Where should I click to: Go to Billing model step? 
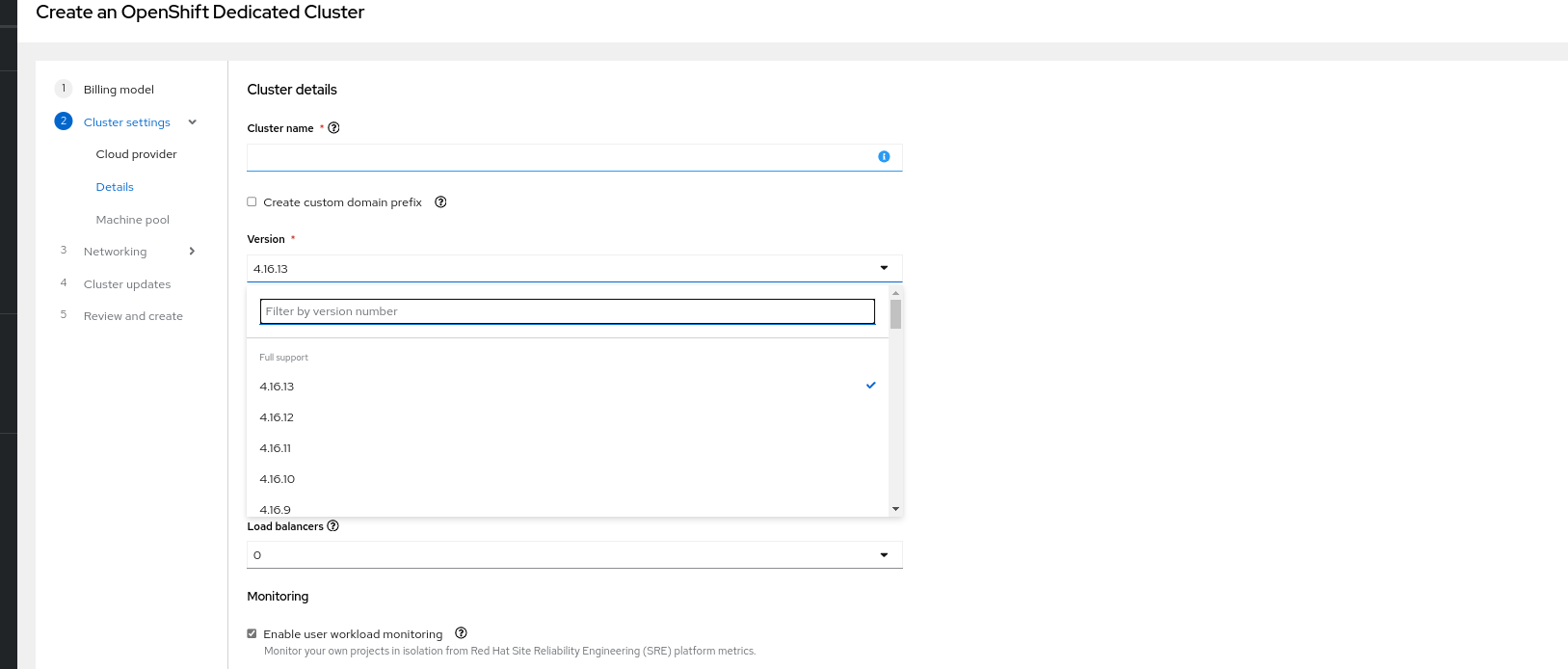tap(119, 90)
